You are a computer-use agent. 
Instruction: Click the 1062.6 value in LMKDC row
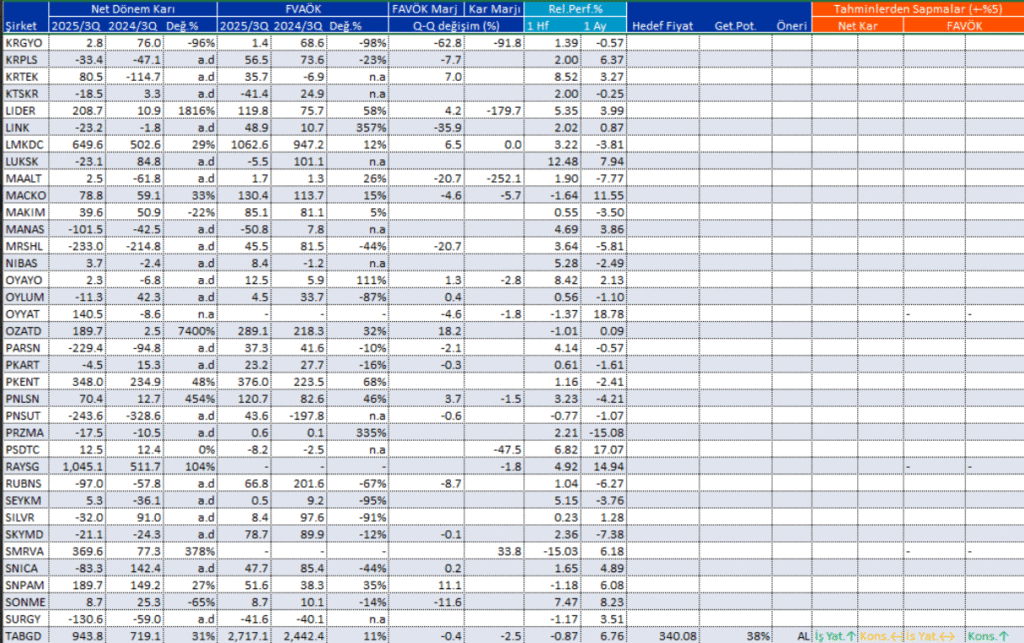244,145
